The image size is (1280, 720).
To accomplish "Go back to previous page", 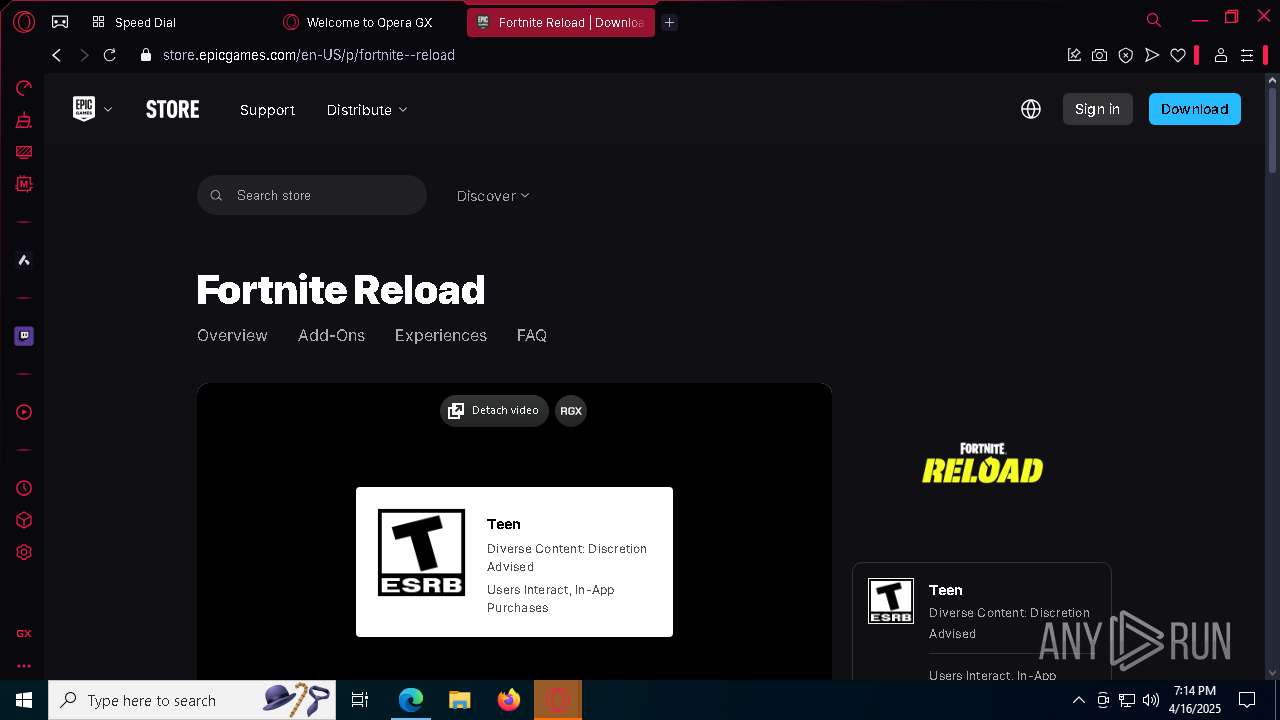I will pos(57,55).
